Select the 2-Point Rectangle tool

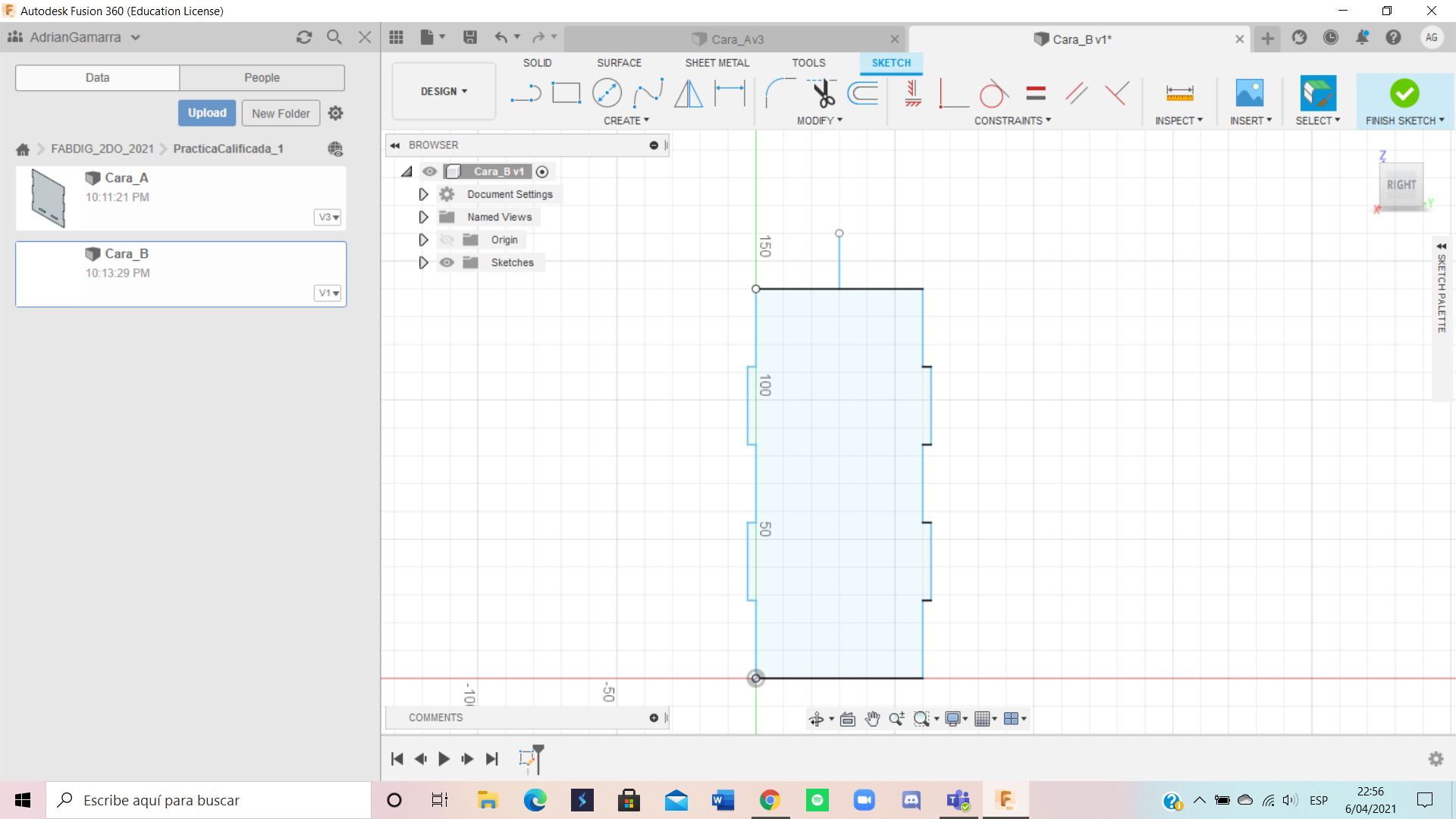[x=566, y=93]
